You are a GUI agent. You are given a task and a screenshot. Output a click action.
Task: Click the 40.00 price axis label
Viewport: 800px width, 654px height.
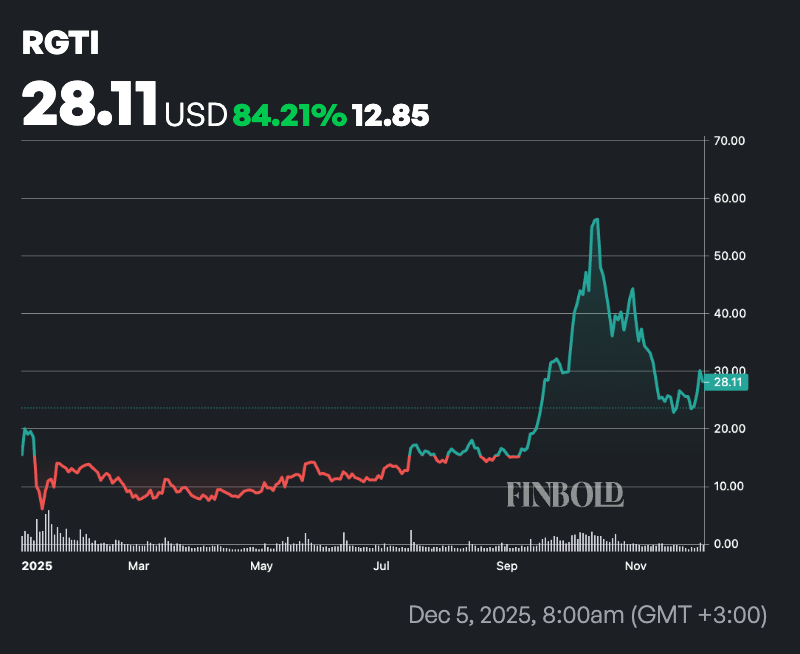[729, 313]
